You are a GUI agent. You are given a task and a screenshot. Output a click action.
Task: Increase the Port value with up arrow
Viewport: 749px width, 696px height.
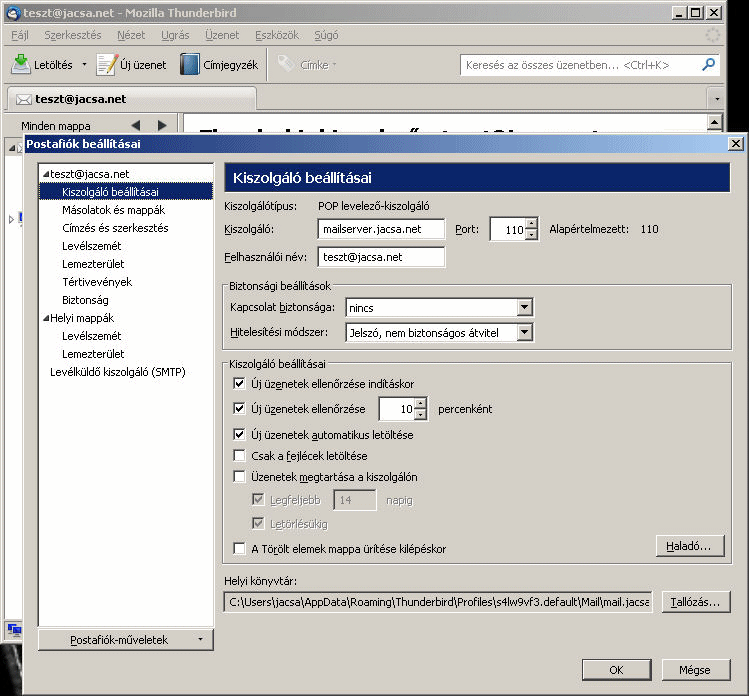531,224
